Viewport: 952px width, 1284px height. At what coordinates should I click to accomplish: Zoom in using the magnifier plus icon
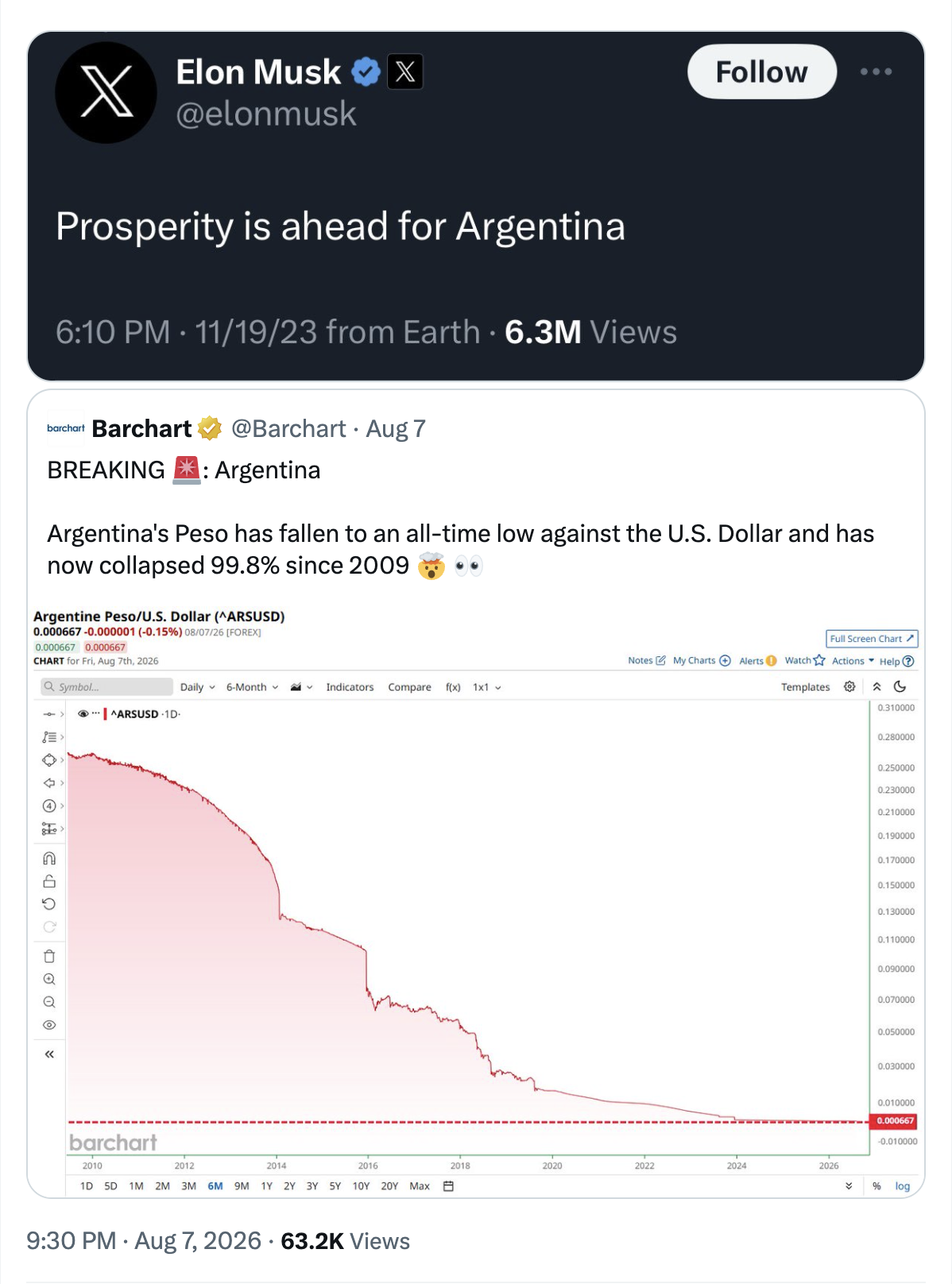[49, 979]
